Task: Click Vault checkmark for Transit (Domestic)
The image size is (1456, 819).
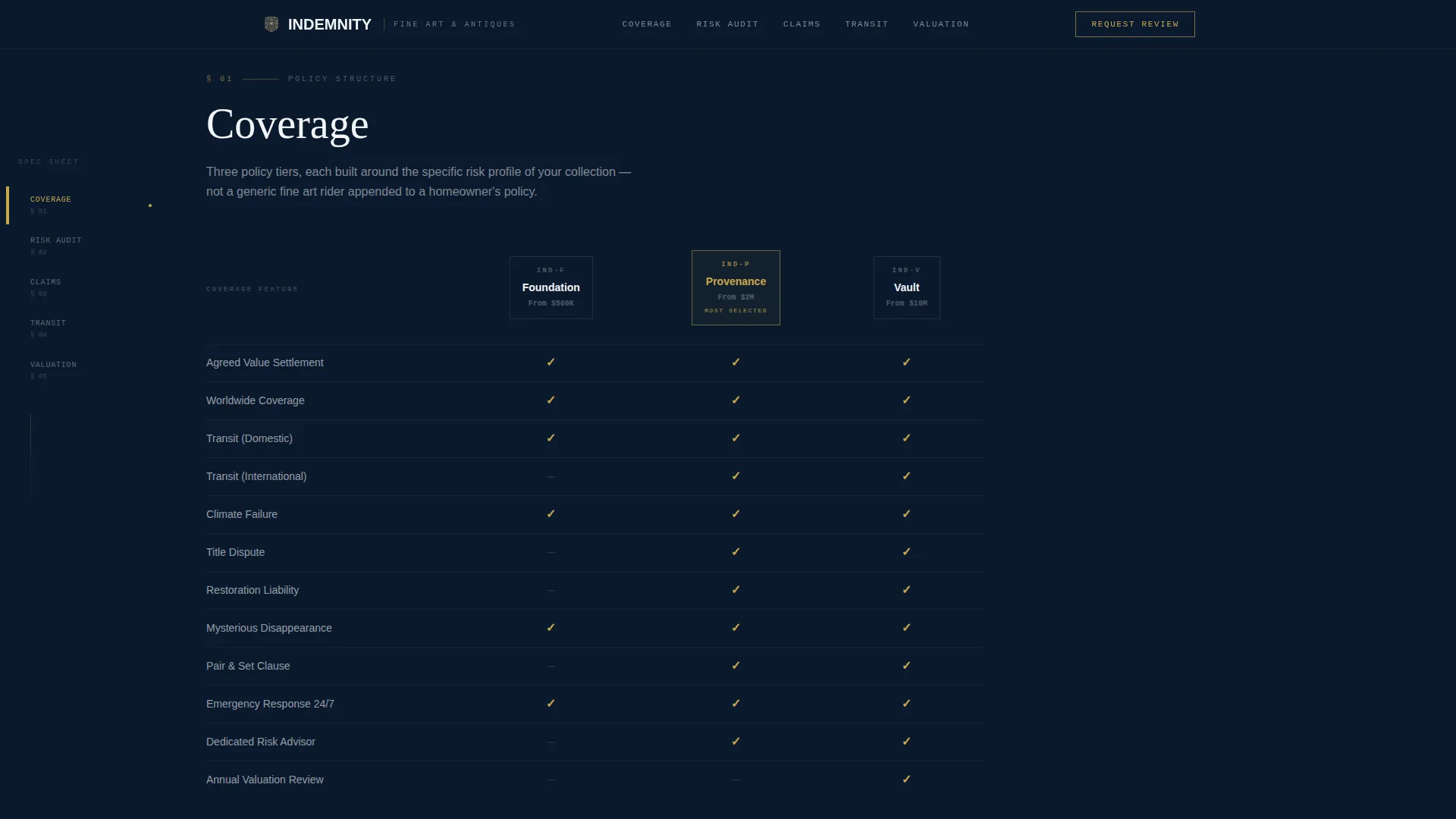Action: pyautogui.click(x=906, y=438)
